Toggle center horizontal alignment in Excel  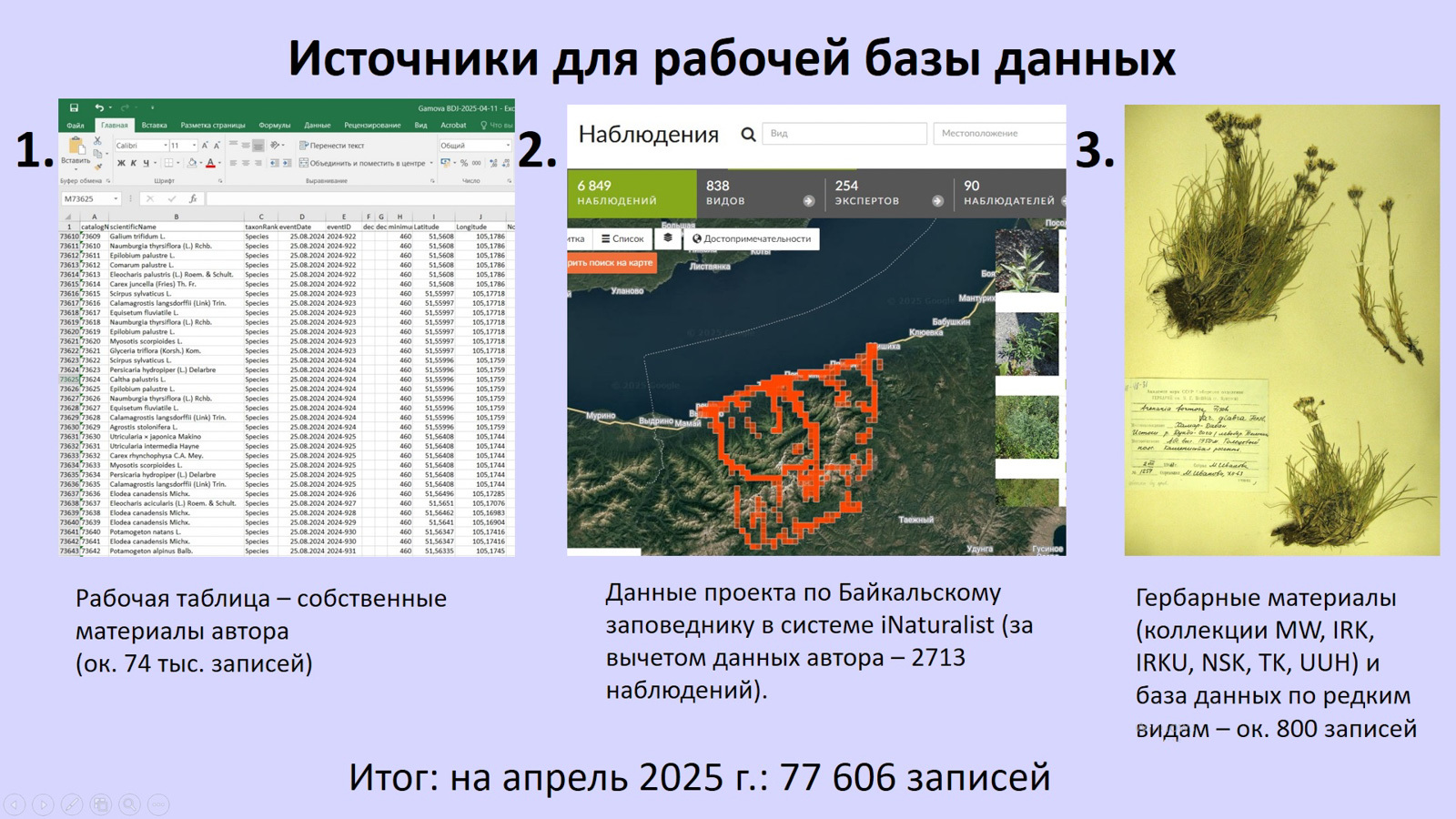coord(246,164)
